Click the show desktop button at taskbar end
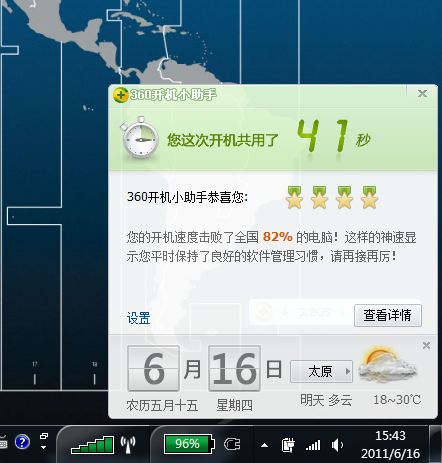Viewport: 442px width, 463px height. (x=435, y=444)
